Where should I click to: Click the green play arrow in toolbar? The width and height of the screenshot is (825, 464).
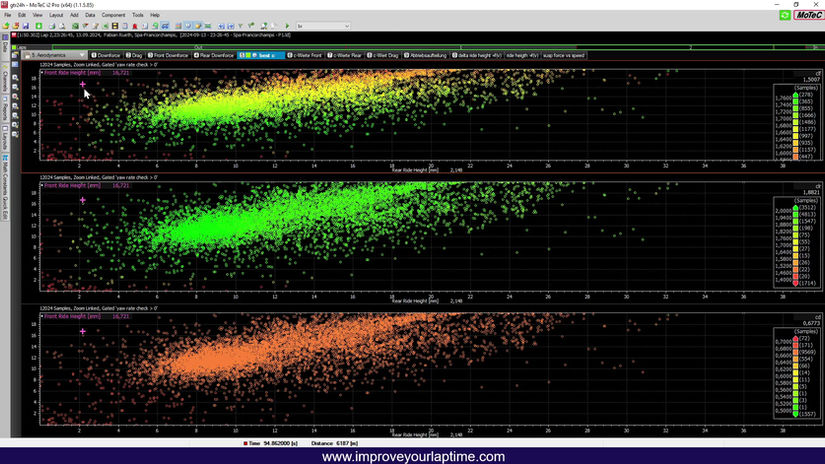pyautogui.click(x=287, y=25)
